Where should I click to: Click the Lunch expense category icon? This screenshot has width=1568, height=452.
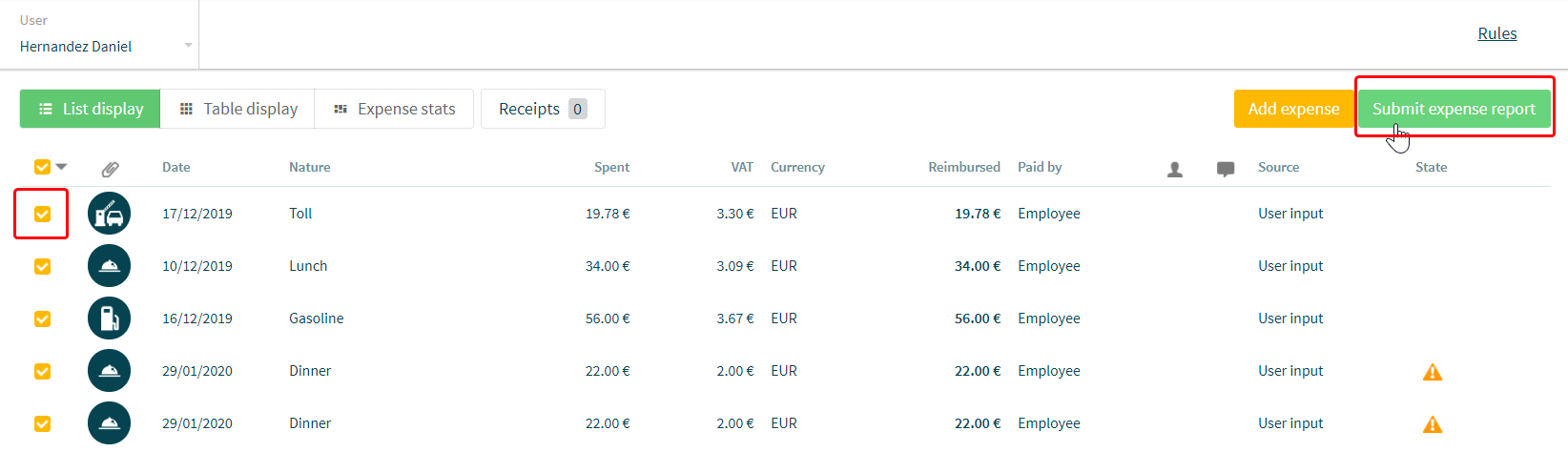point(109,266)
